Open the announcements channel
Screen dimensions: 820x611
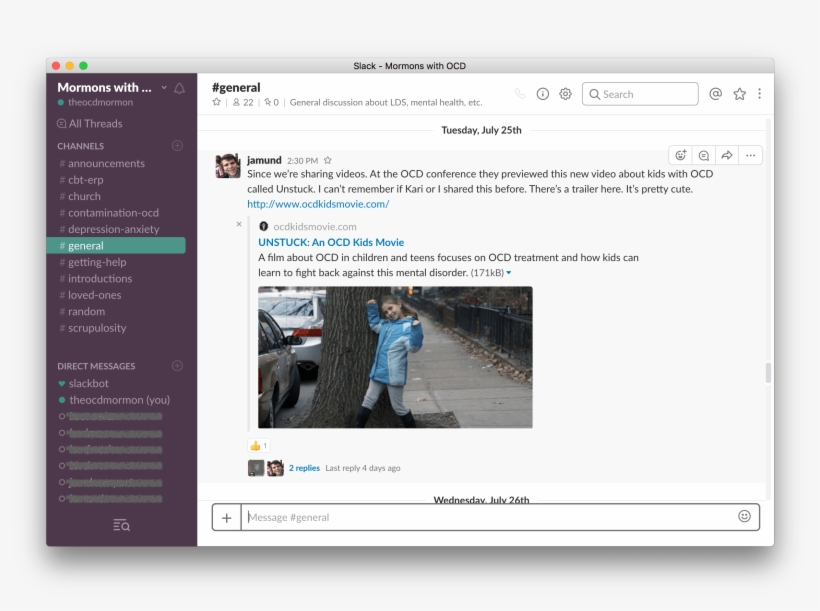pos(106,163)
